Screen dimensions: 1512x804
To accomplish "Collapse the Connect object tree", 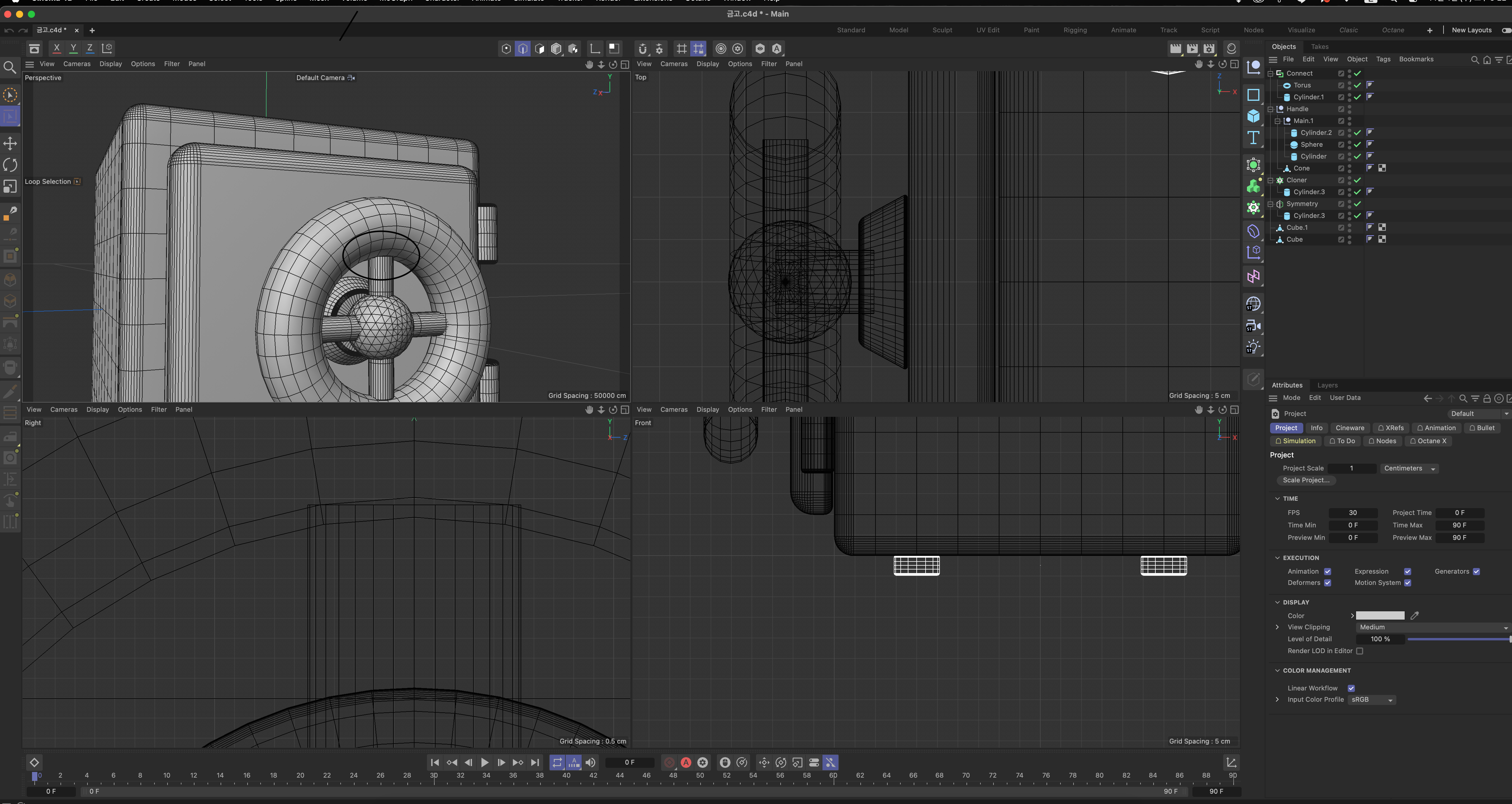I will click(x=1271, y=73).
